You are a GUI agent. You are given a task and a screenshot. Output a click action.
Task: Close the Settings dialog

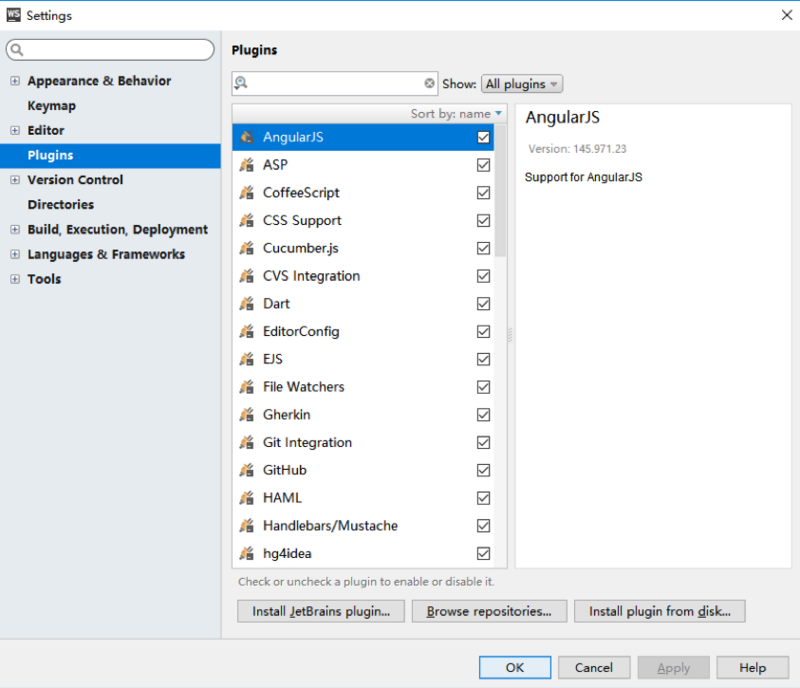[787, 15]
